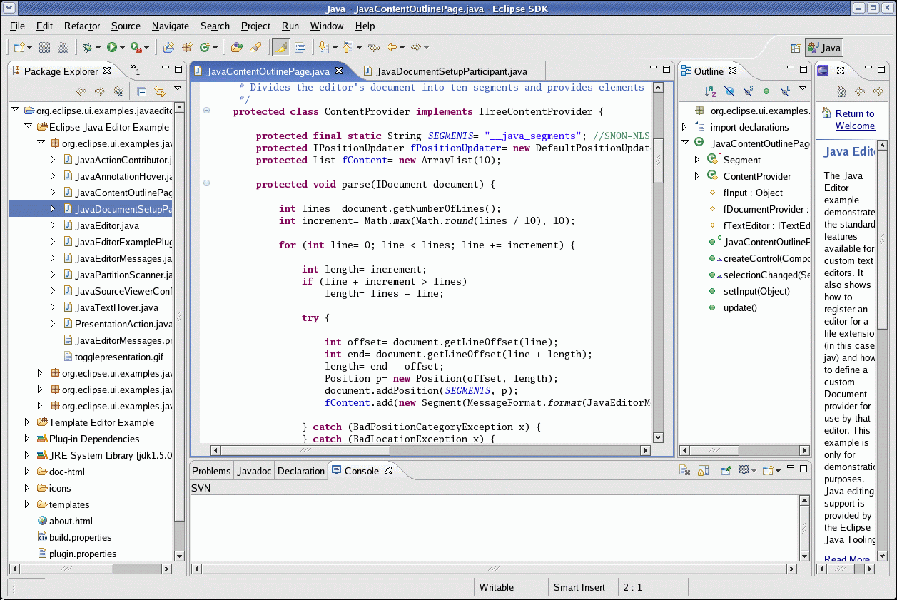Switch to the Problems tab

click(211, 471)
